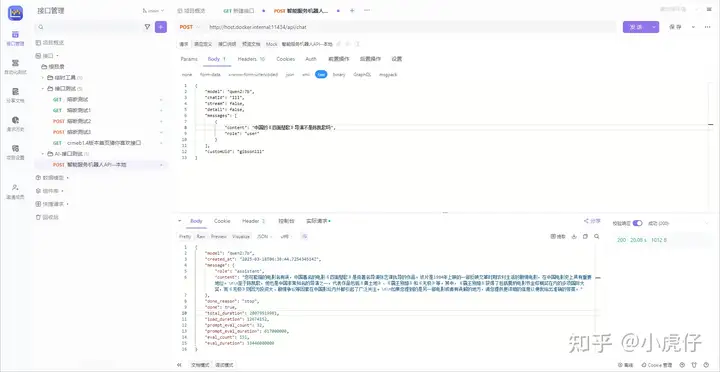720x372 pixels.
Task: Switch to the request Cookies tab
Action: click(x=285, y=59)
